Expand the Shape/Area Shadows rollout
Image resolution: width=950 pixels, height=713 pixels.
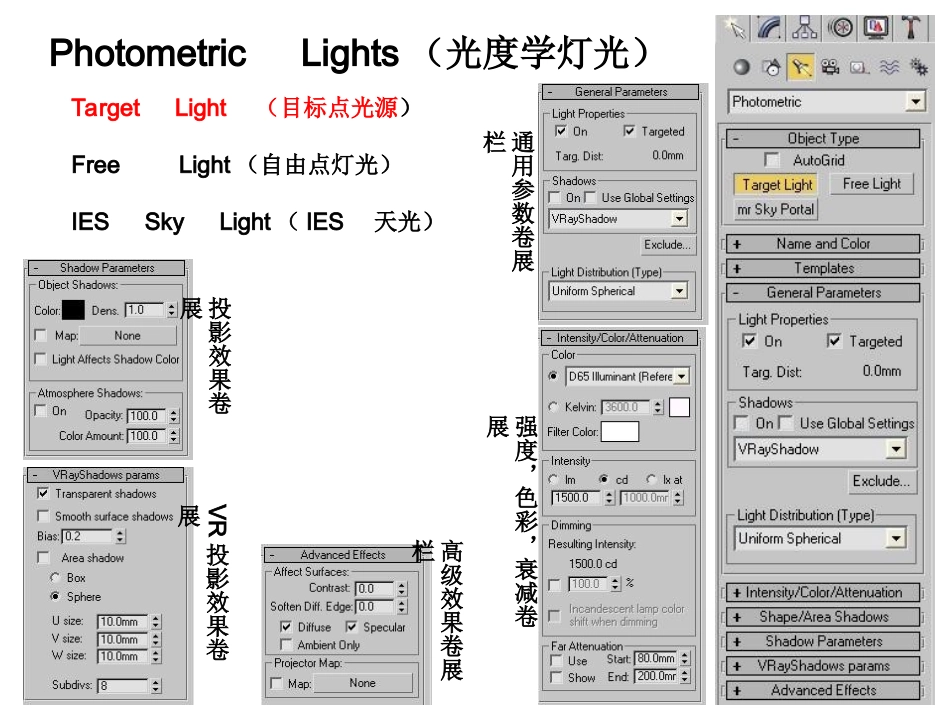(822, 617)
